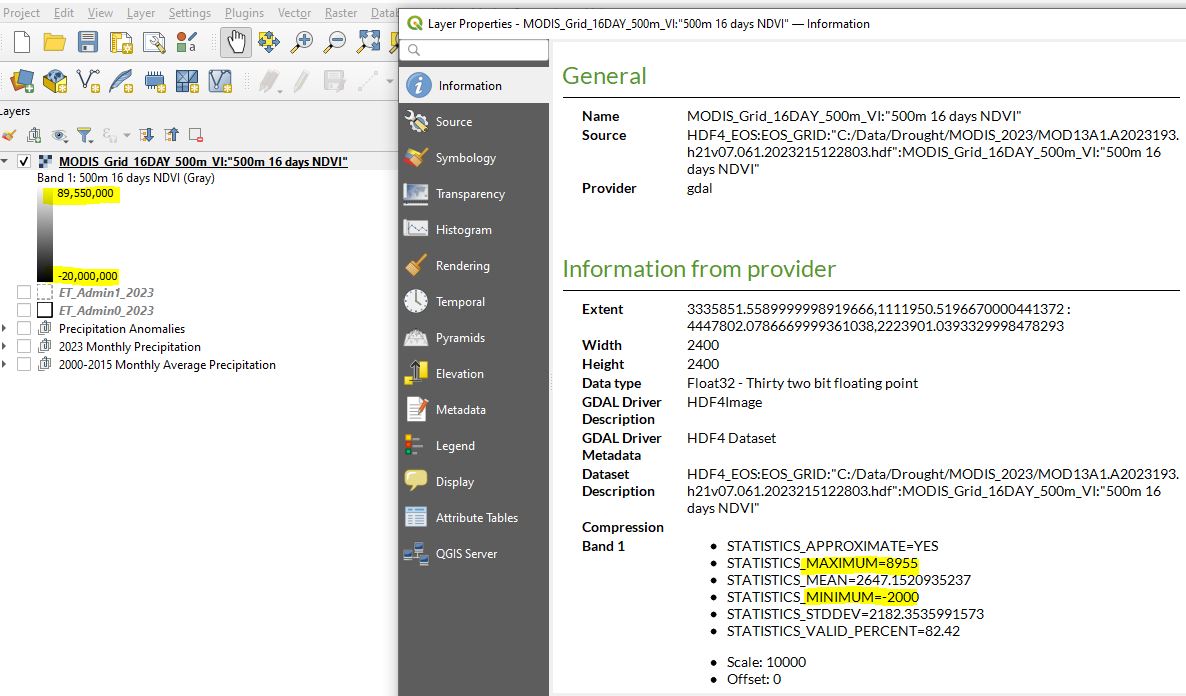The width and height of the screenshot is (1186, 696).
Task: Open the Manage Map Themes eye icon
Action: click(x=59, y=135)
